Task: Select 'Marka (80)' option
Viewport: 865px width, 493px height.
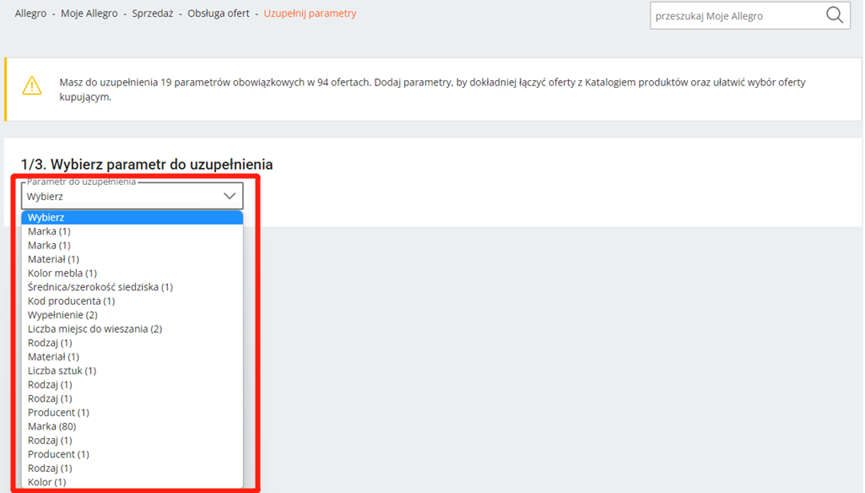Action: [x=132, y=426]
